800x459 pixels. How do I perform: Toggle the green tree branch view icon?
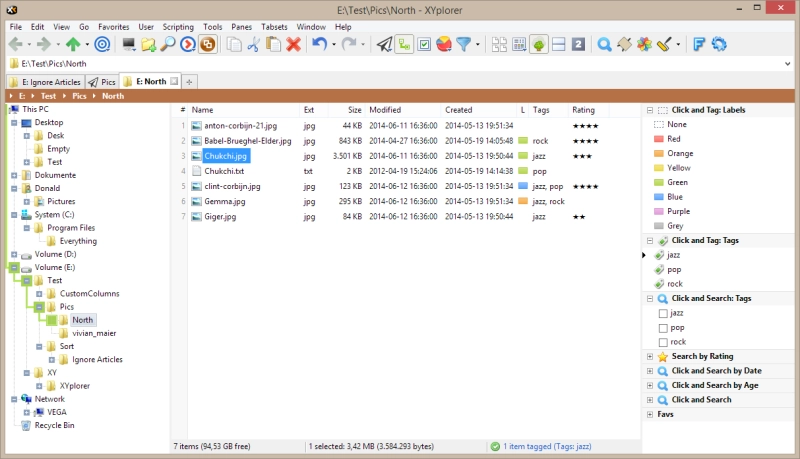[404, 44]
